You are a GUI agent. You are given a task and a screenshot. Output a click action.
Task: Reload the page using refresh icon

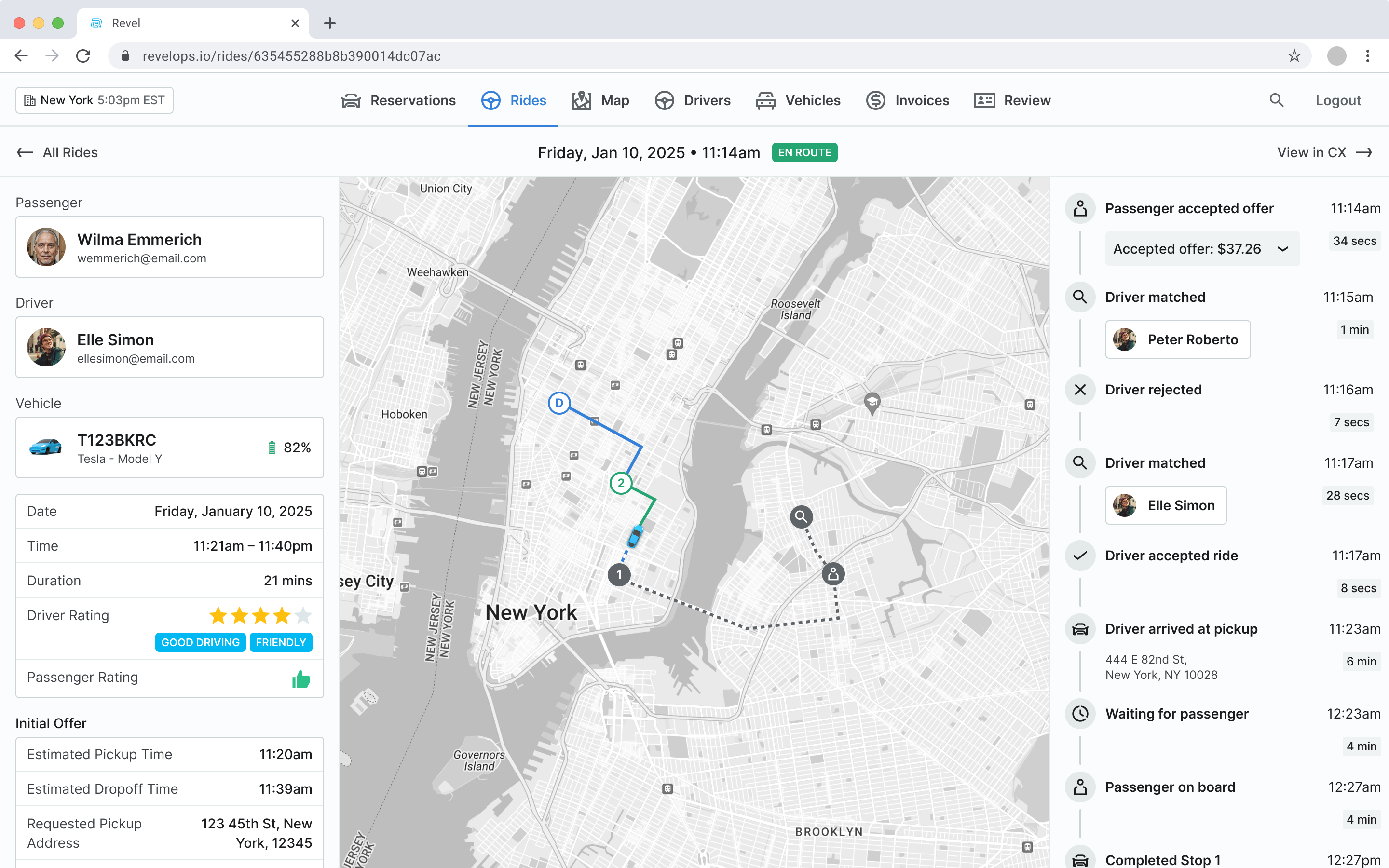tap(83, 55)
